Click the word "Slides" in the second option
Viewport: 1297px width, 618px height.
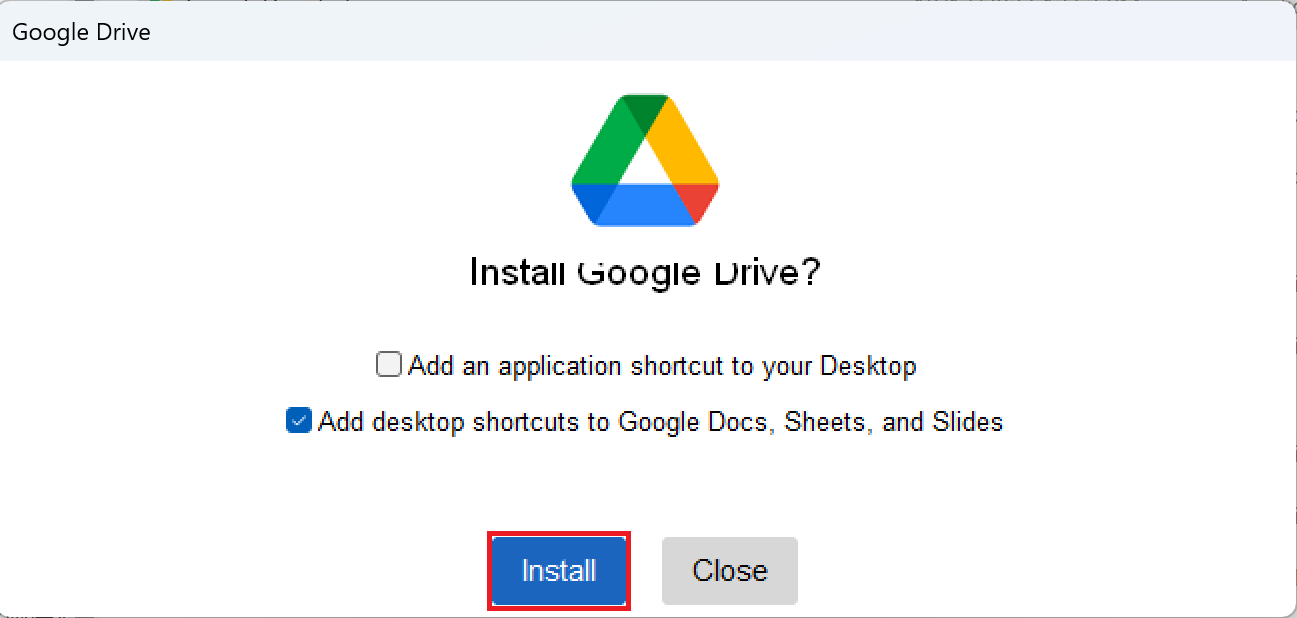click(x=967, y=422)
